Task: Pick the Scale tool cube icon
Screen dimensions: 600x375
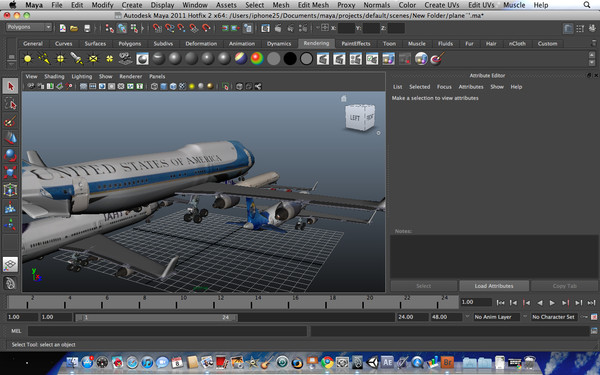Action: tap(10, 173)
